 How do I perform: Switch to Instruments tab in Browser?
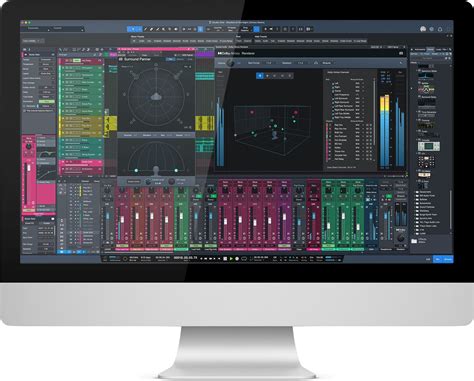(420, 49)
